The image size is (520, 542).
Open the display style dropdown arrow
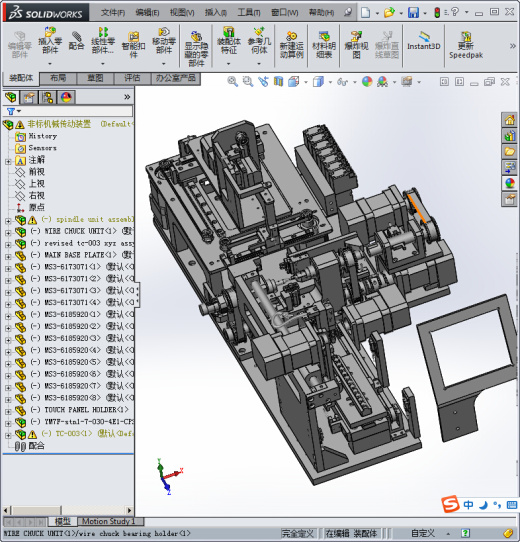click(330, 82)
